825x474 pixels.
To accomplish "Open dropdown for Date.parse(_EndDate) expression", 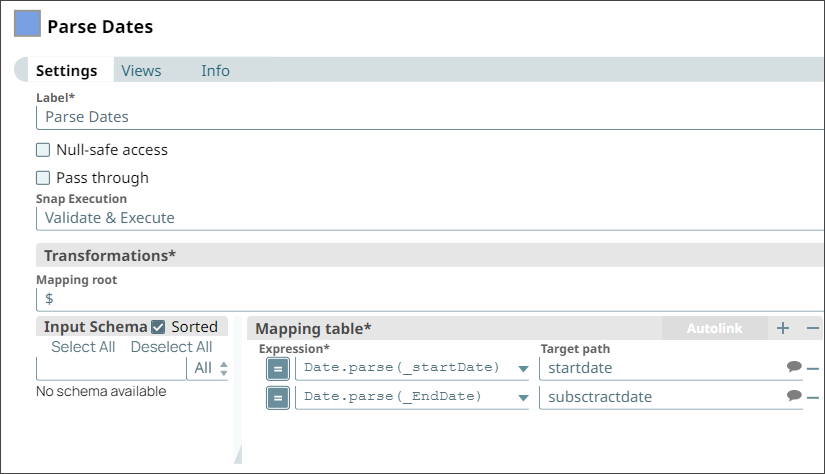I will [523, 398].
